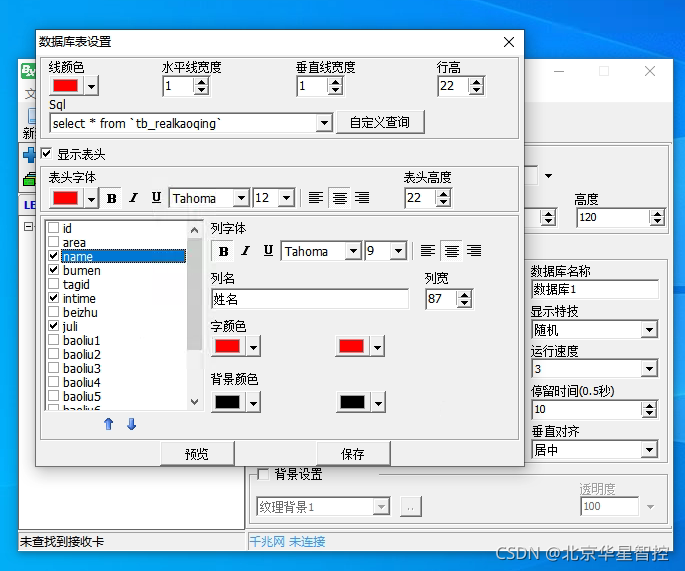Open the header font name dropdown
Viewport: 685px width, 571px height.
coord(241,198)
